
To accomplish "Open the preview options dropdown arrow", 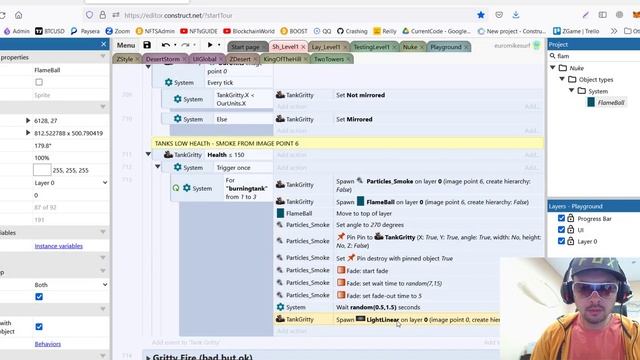I will [x=219, y=45].
